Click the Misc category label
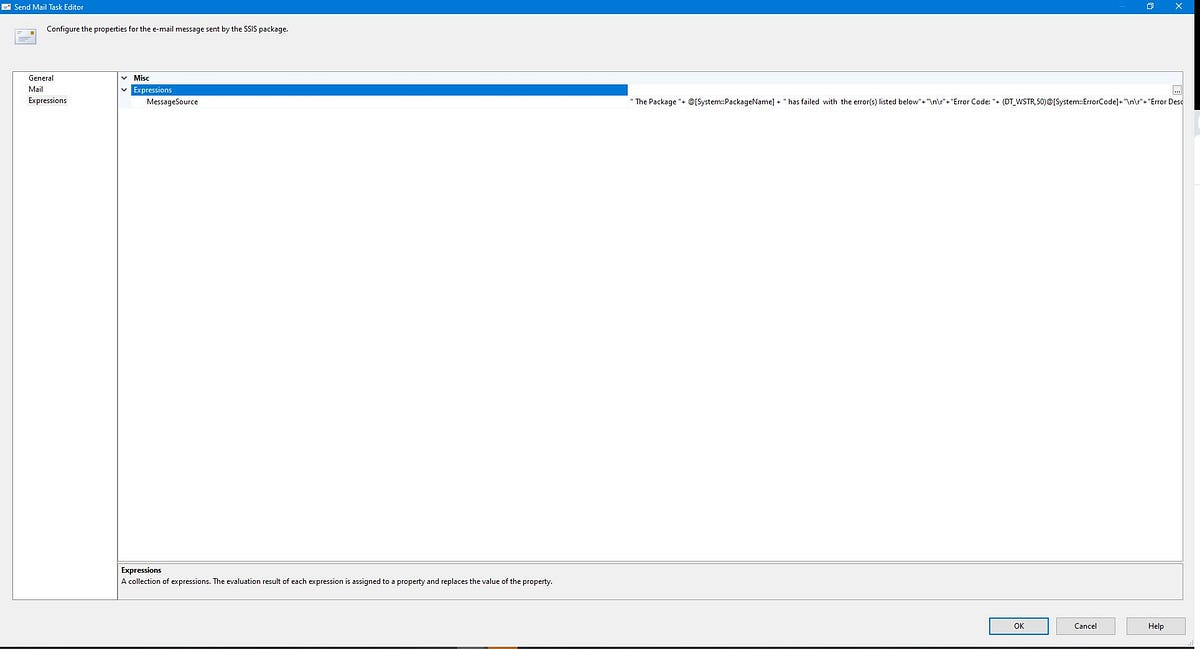The width and height of the screenshot is (1200, 649). tap(139, 77)
